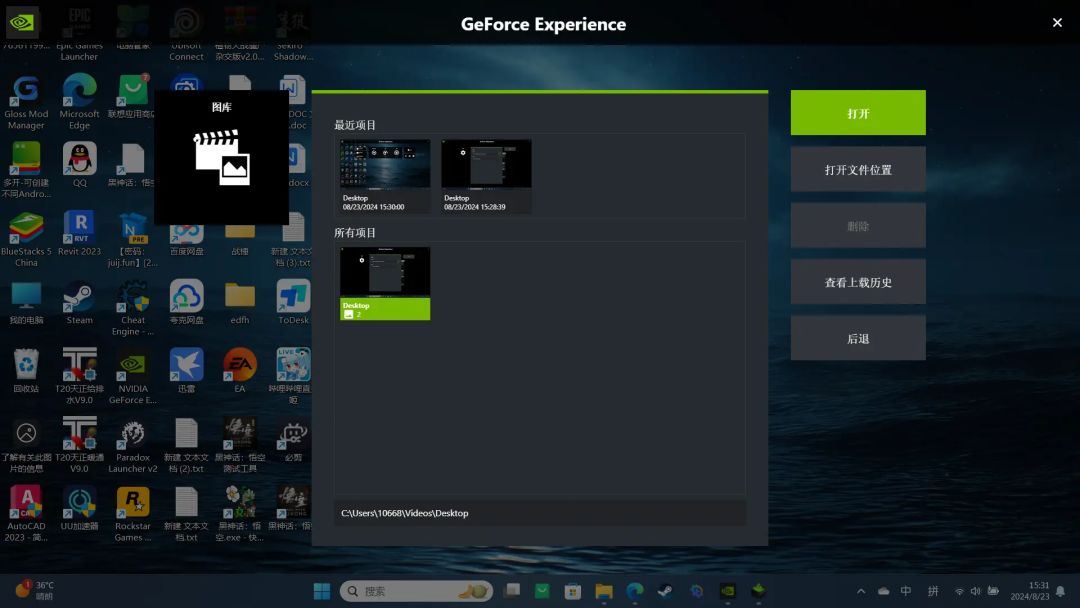Viewport: 1080px width, 608px height.
Task: Click the taskbar 搜索 search box
Action: (416, 591)
